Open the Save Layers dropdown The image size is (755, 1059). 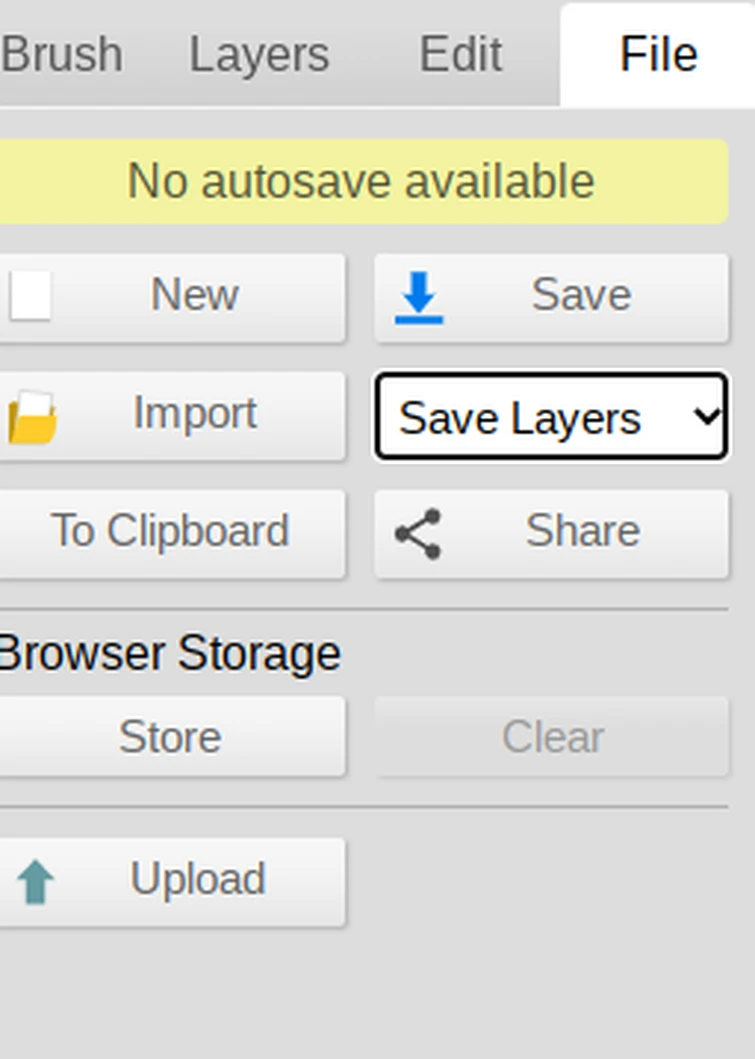550,417
